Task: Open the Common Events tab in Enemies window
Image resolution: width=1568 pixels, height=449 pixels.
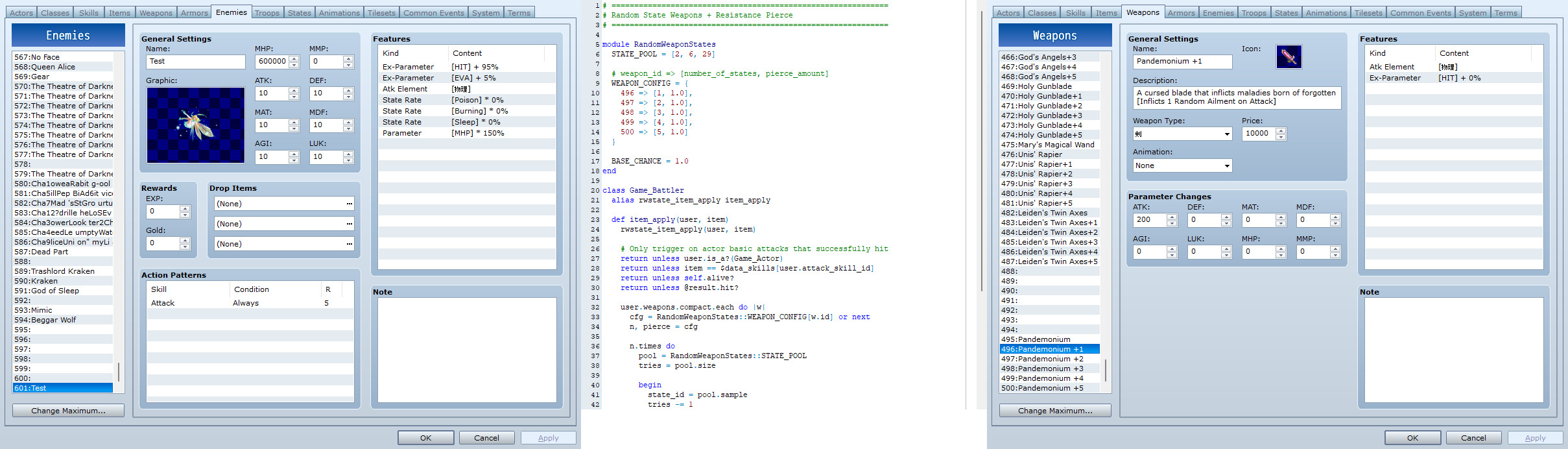Action: point(434,13)
